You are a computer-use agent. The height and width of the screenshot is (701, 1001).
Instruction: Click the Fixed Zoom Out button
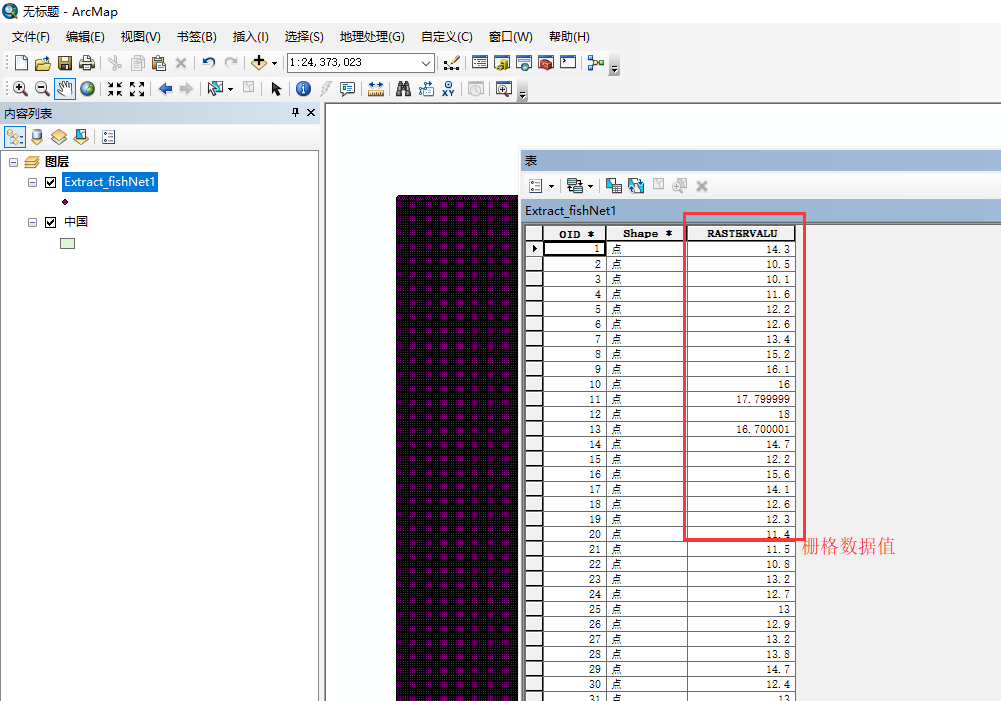[137, 89]
